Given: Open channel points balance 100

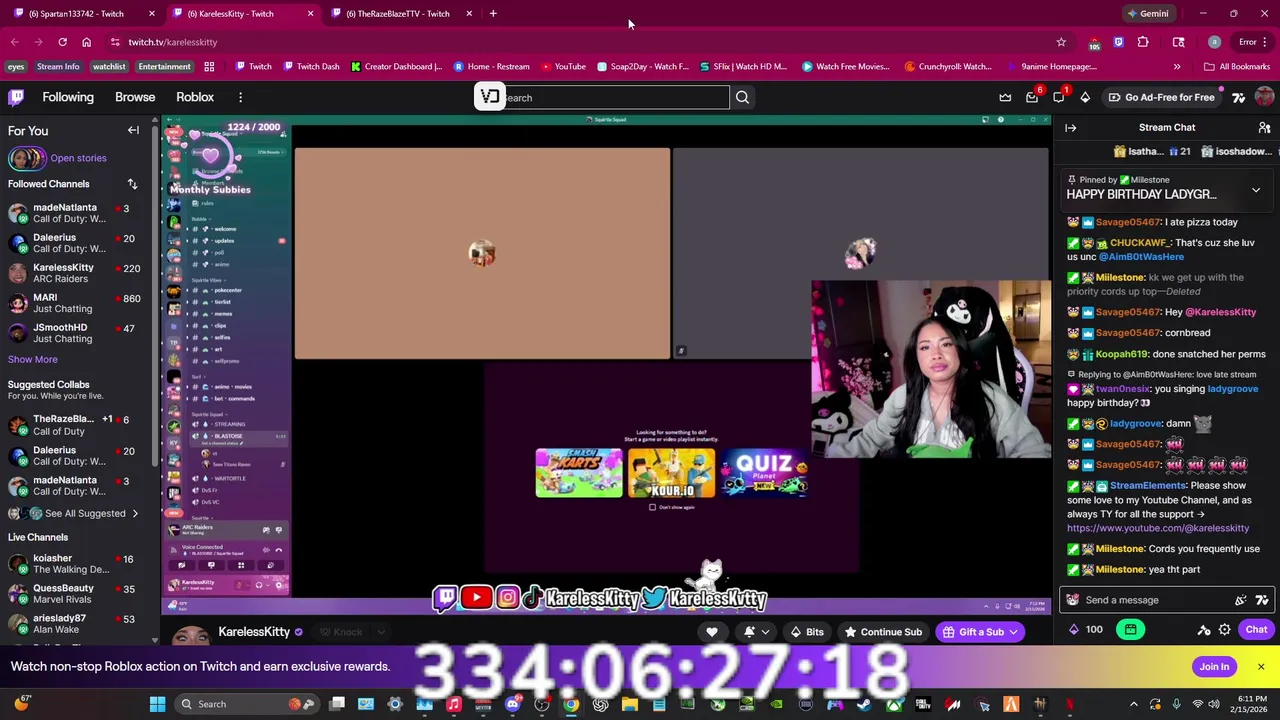Looking at the screenshot, I should 1086,630.
